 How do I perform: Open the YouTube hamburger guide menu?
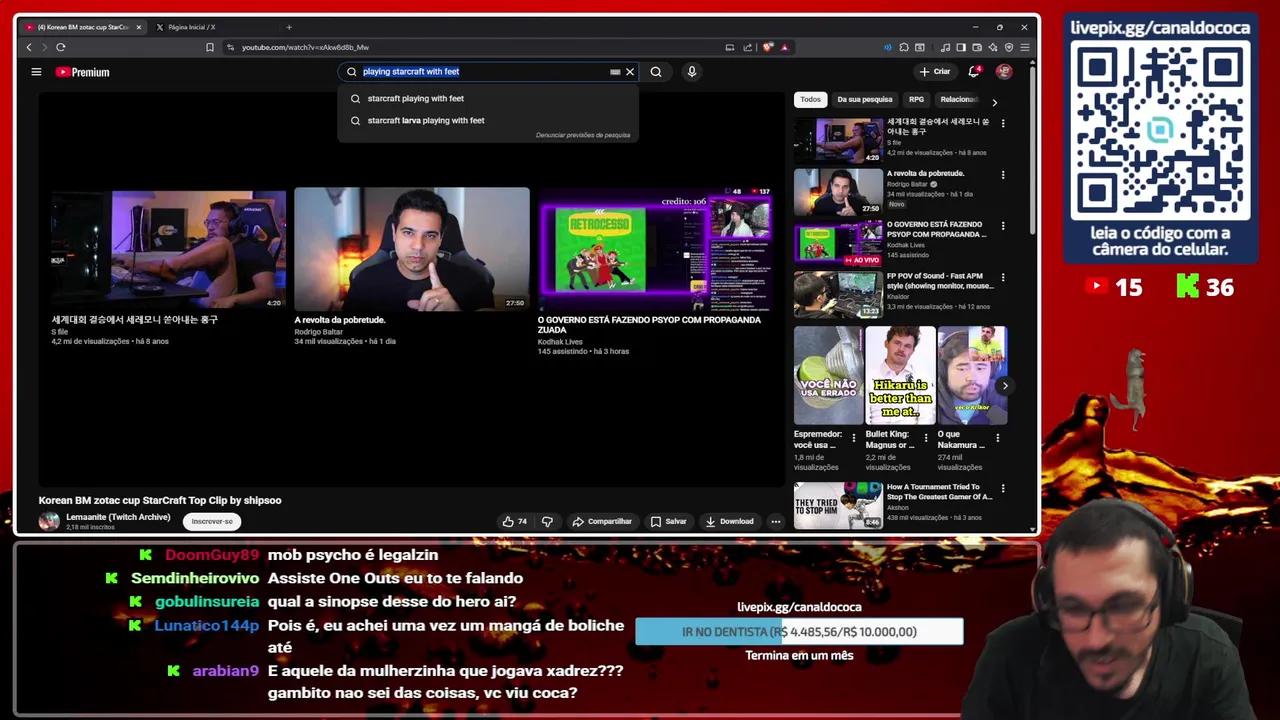pos(36,72)
